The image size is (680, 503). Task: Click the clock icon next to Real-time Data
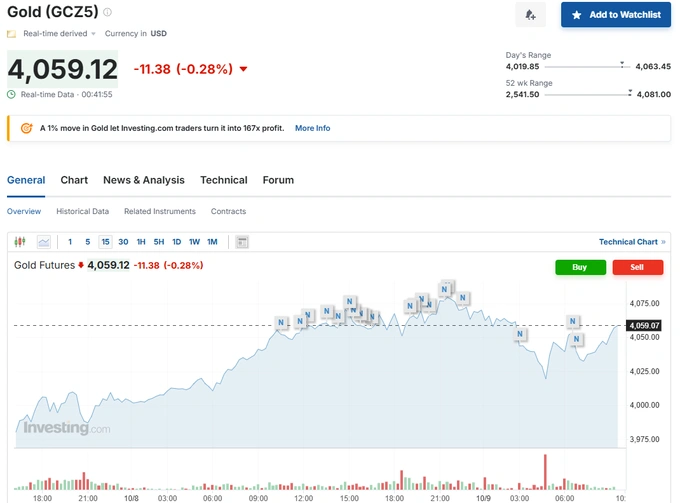tap(12, 95)
